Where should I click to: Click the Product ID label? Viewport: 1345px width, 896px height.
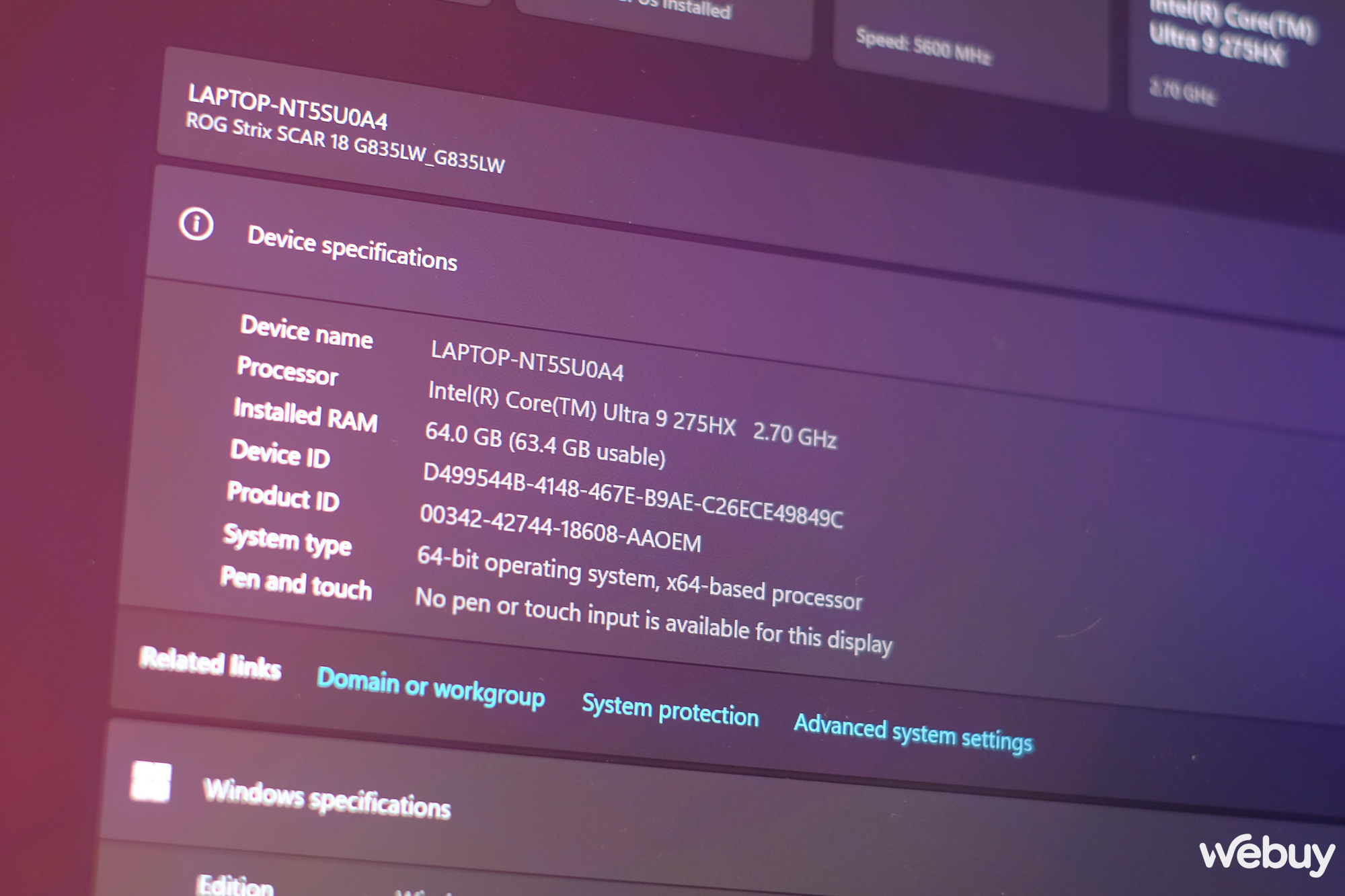(x=283, y=497)
